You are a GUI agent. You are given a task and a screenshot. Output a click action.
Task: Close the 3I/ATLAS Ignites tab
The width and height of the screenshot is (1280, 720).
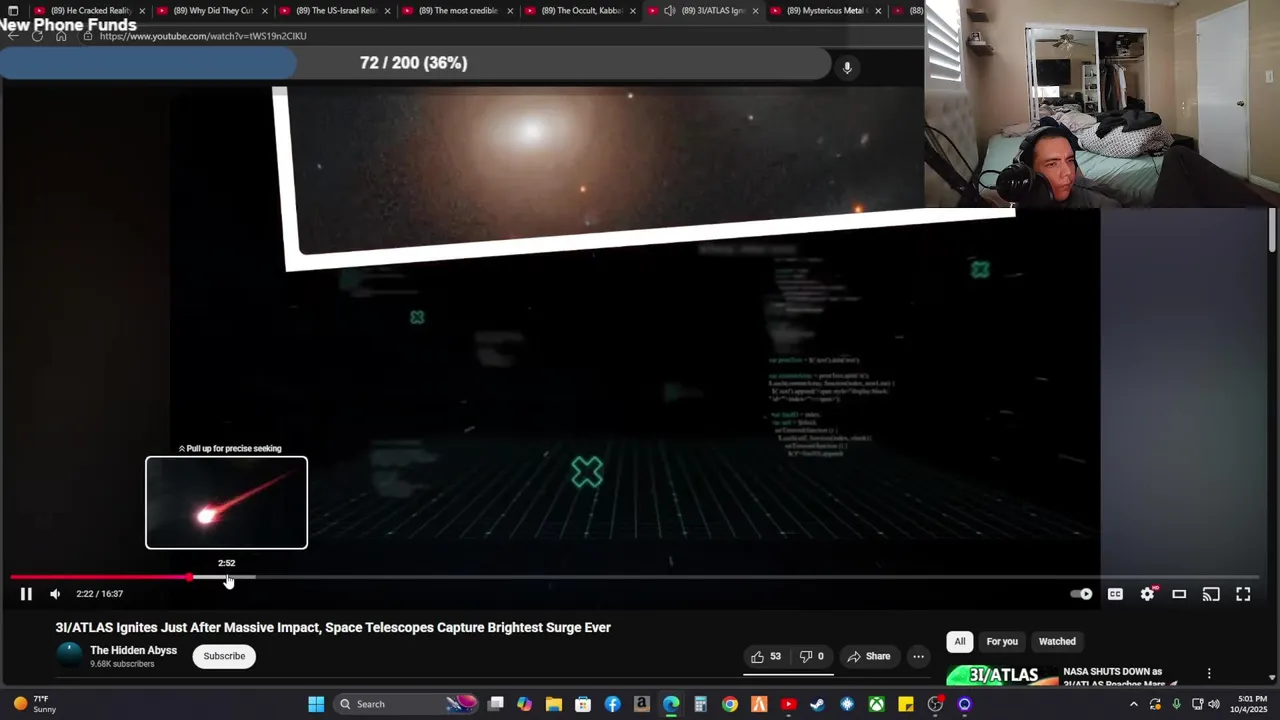[755, 11]
